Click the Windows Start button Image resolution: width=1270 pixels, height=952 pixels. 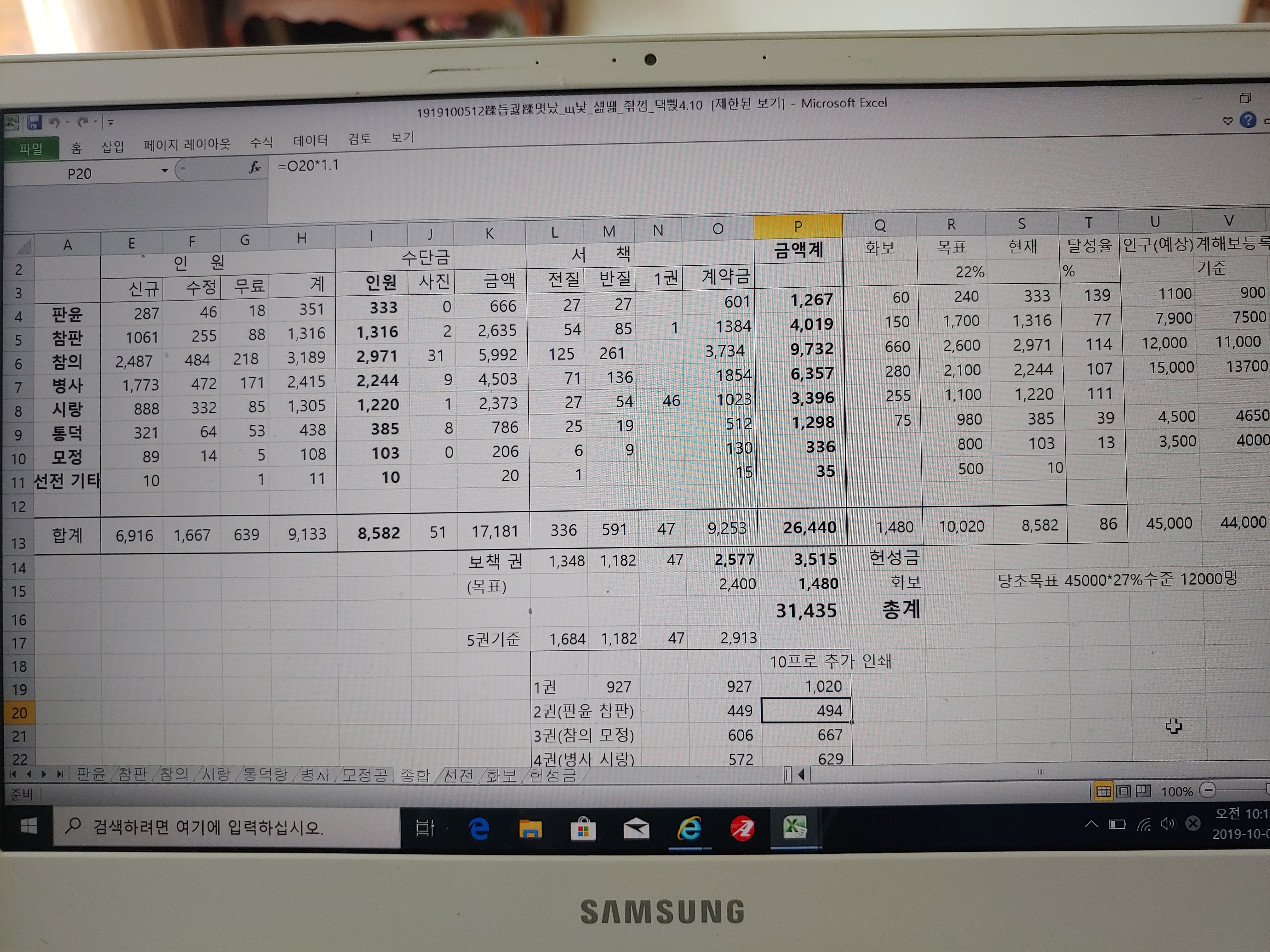(29, 826)
